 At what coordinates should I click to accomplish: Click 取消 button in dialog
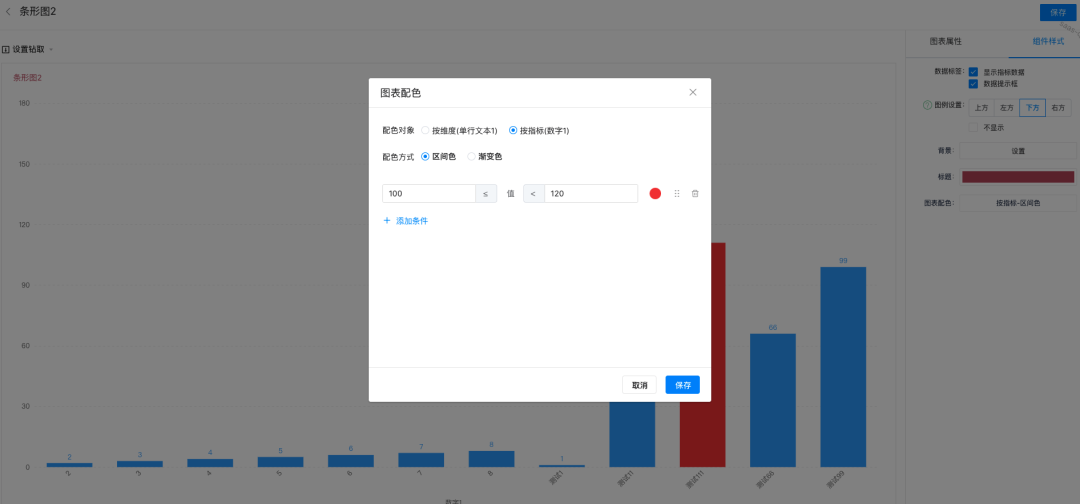(x=639, y=385)
